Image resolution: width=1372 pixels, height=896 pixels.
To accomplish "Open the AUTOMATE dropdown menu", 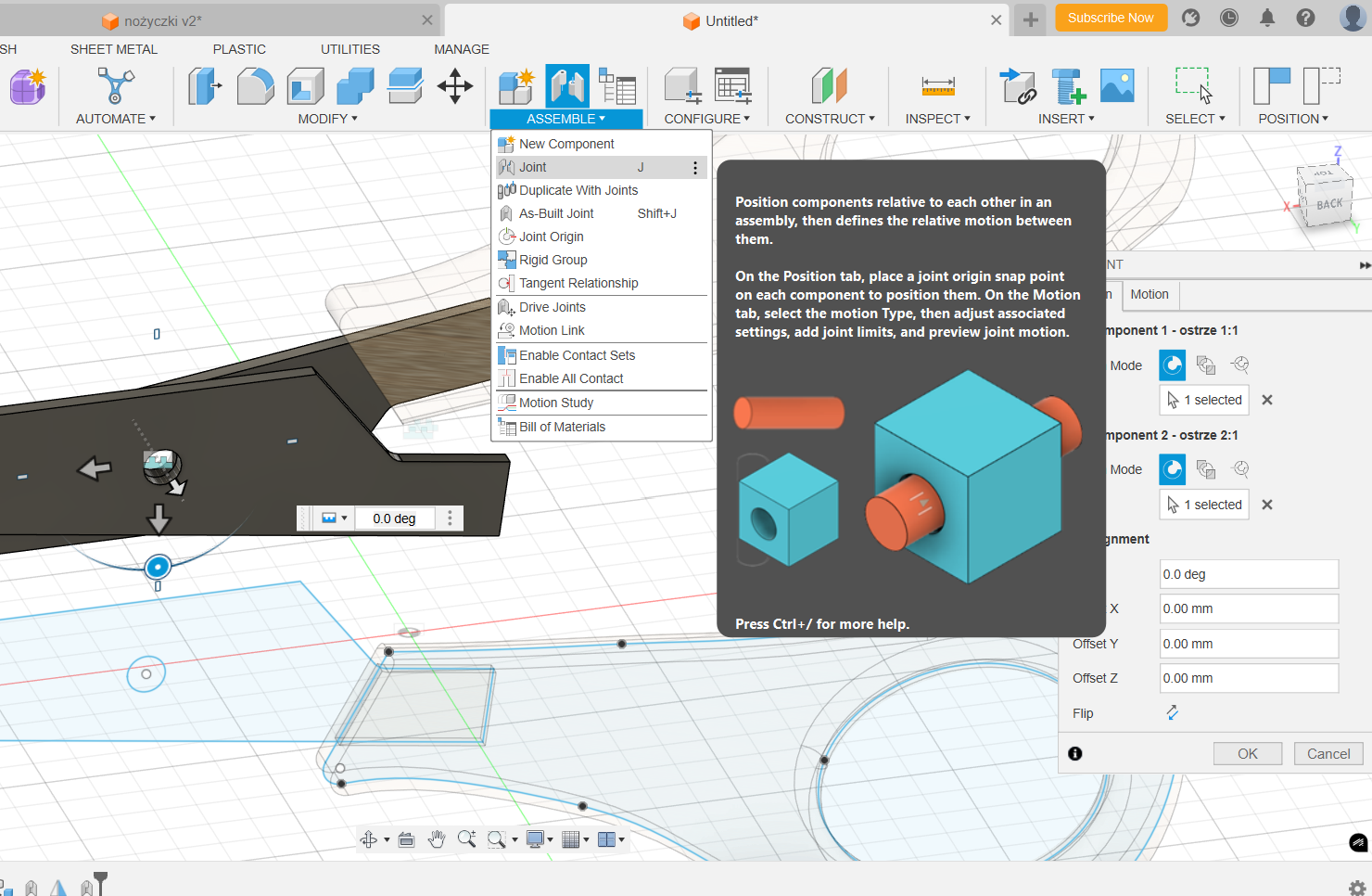I will (116, 119).
